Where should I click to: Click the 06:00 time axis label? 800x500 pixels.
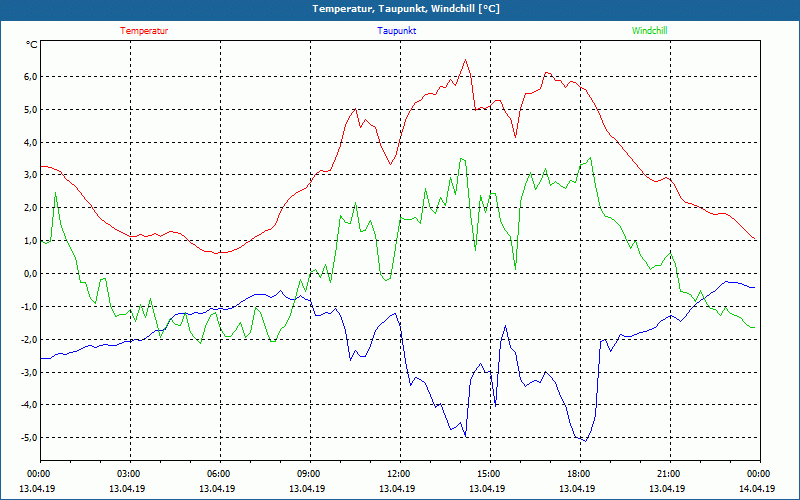[x=218, y=474]
